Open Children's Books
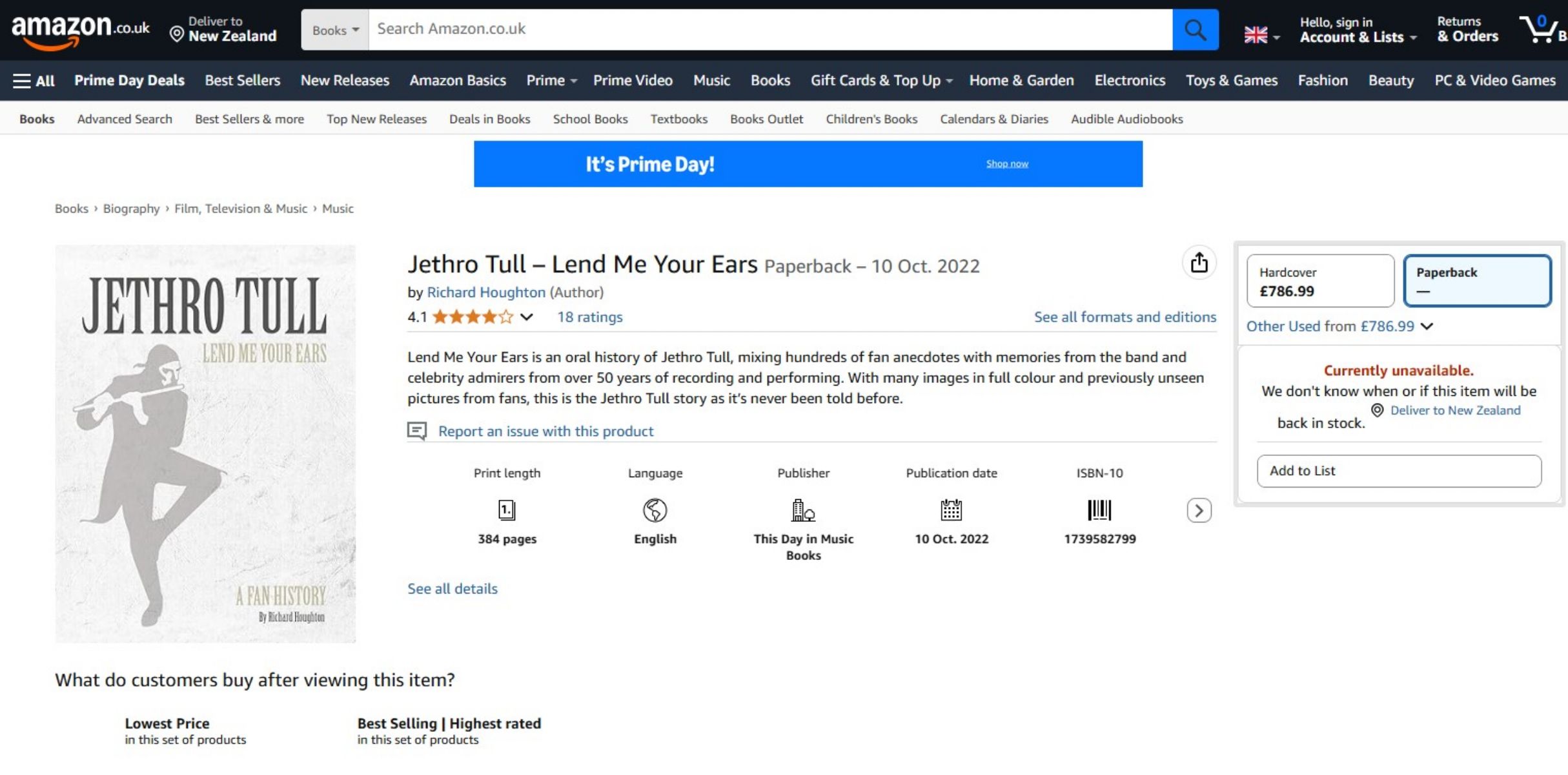The image size is (1568, 775). tap(871, 119)
